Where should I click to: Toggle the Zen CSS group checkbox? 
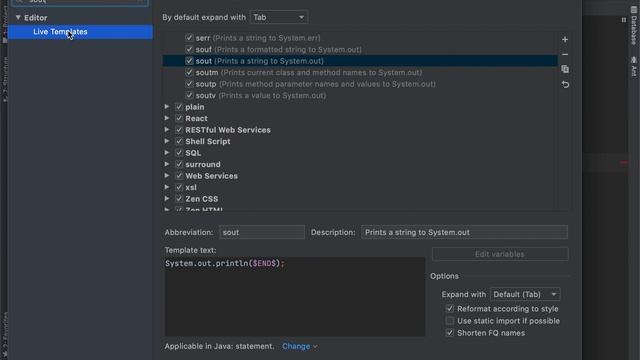tap(179, 199)
